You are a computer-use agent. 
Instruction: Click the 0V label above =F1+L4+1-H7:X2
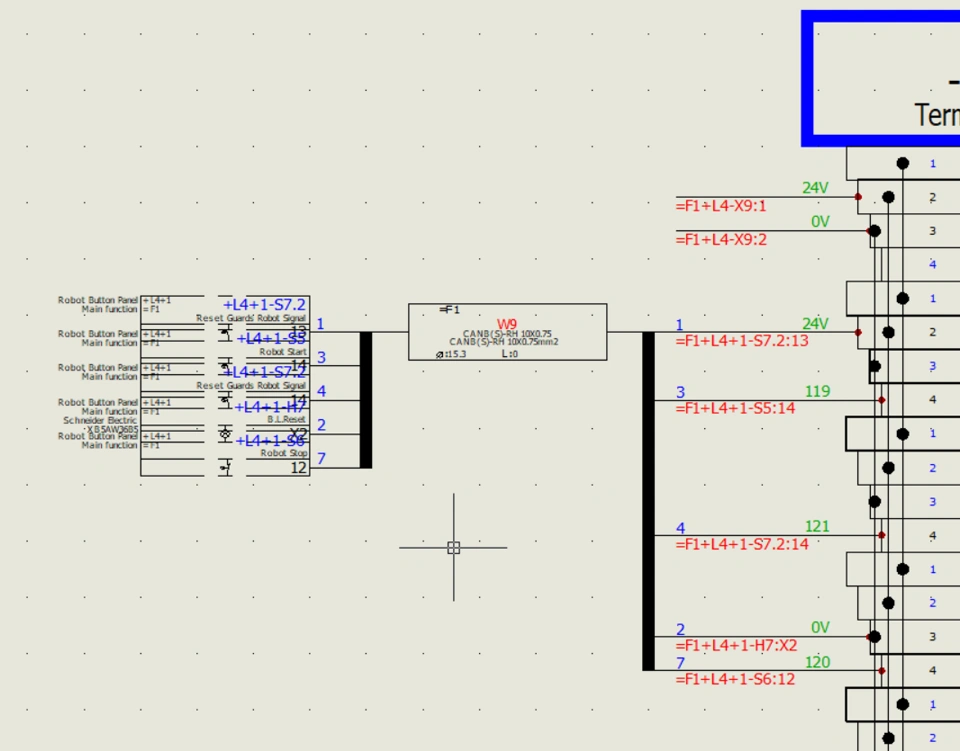820,627
